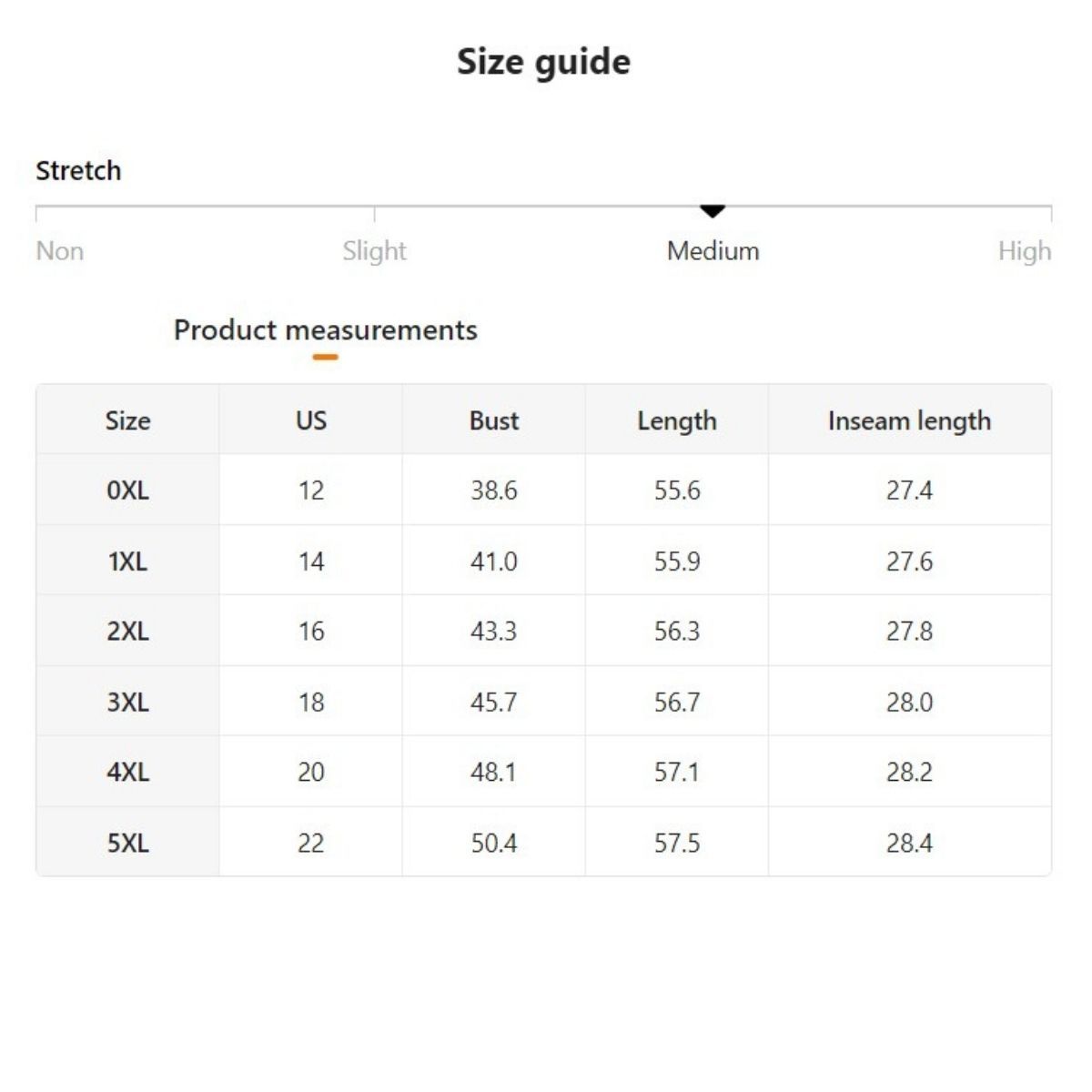Click the Stretch section label
Image resolution: width=1092 pixels, height=1092 pixels.
[78, 170]
